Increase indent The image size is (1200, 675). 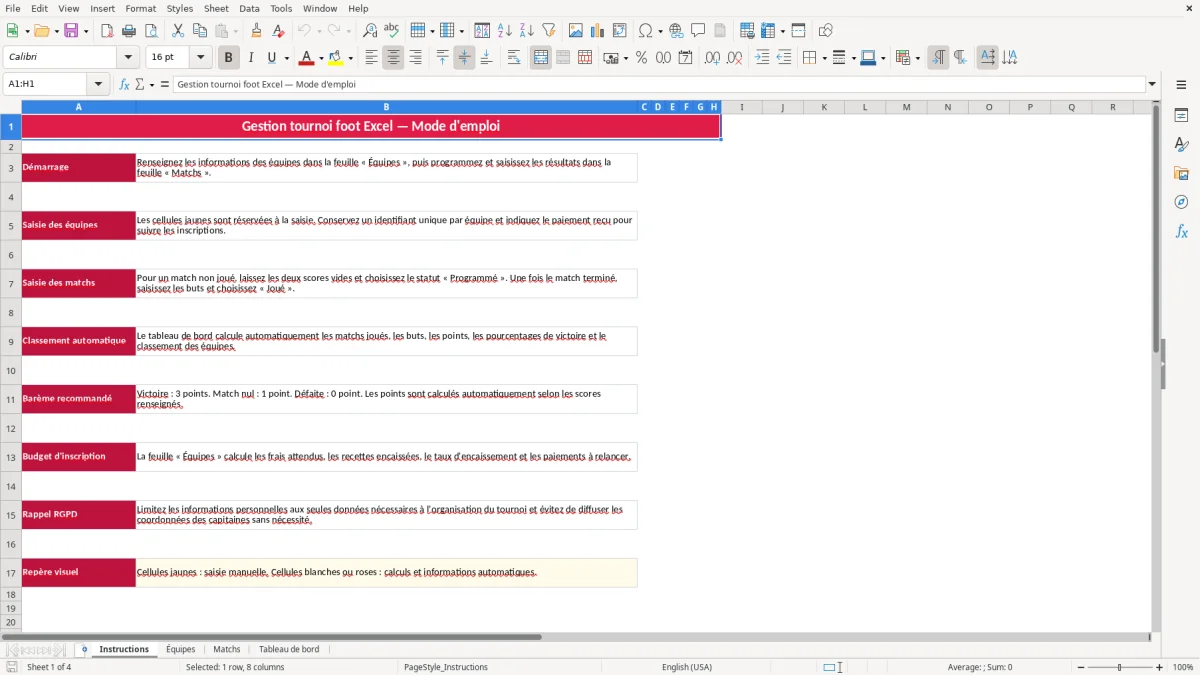point(761,58)
